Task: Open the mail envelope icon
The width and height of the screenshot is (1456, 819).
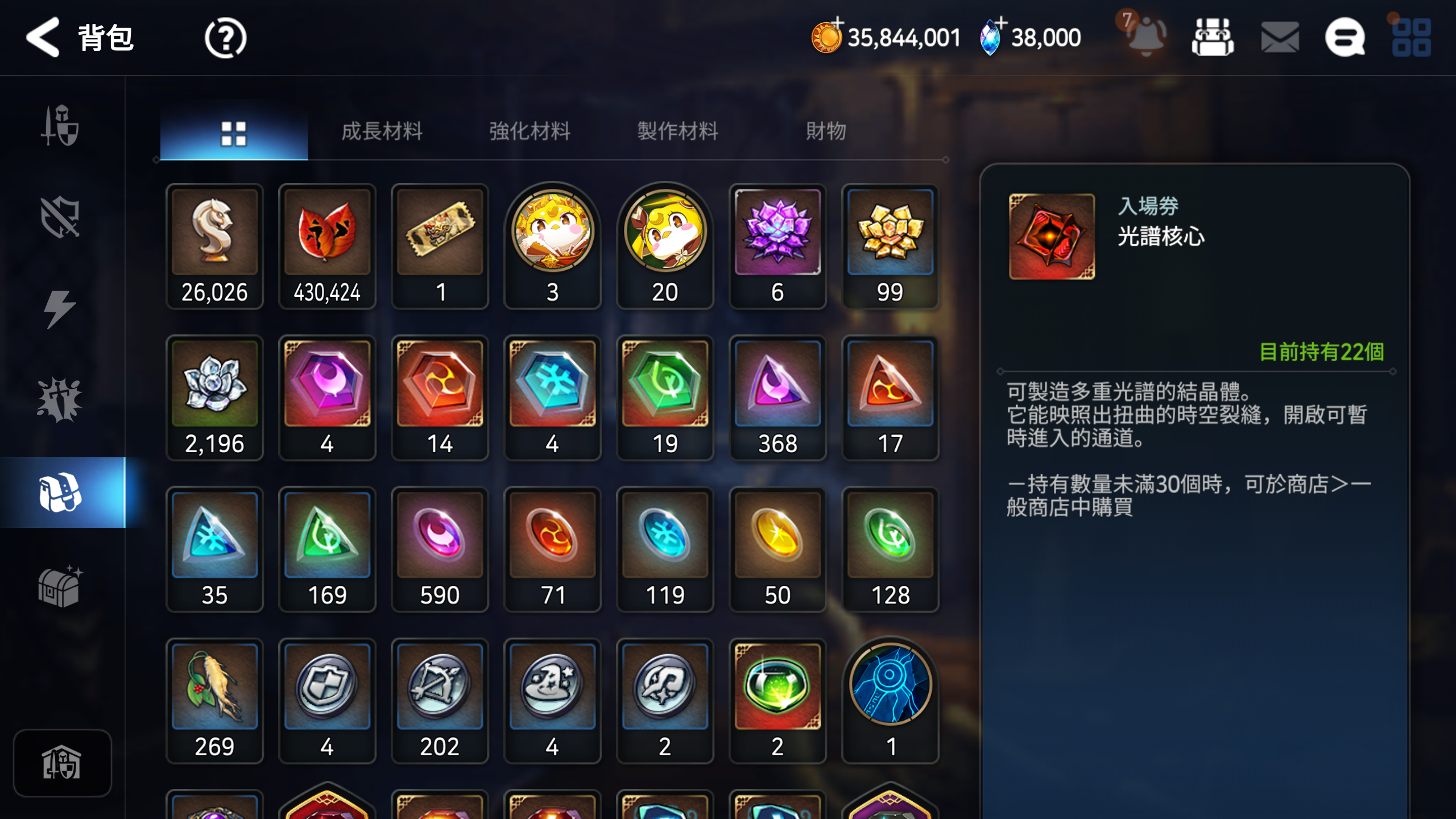Action: tap(1280, 38)
